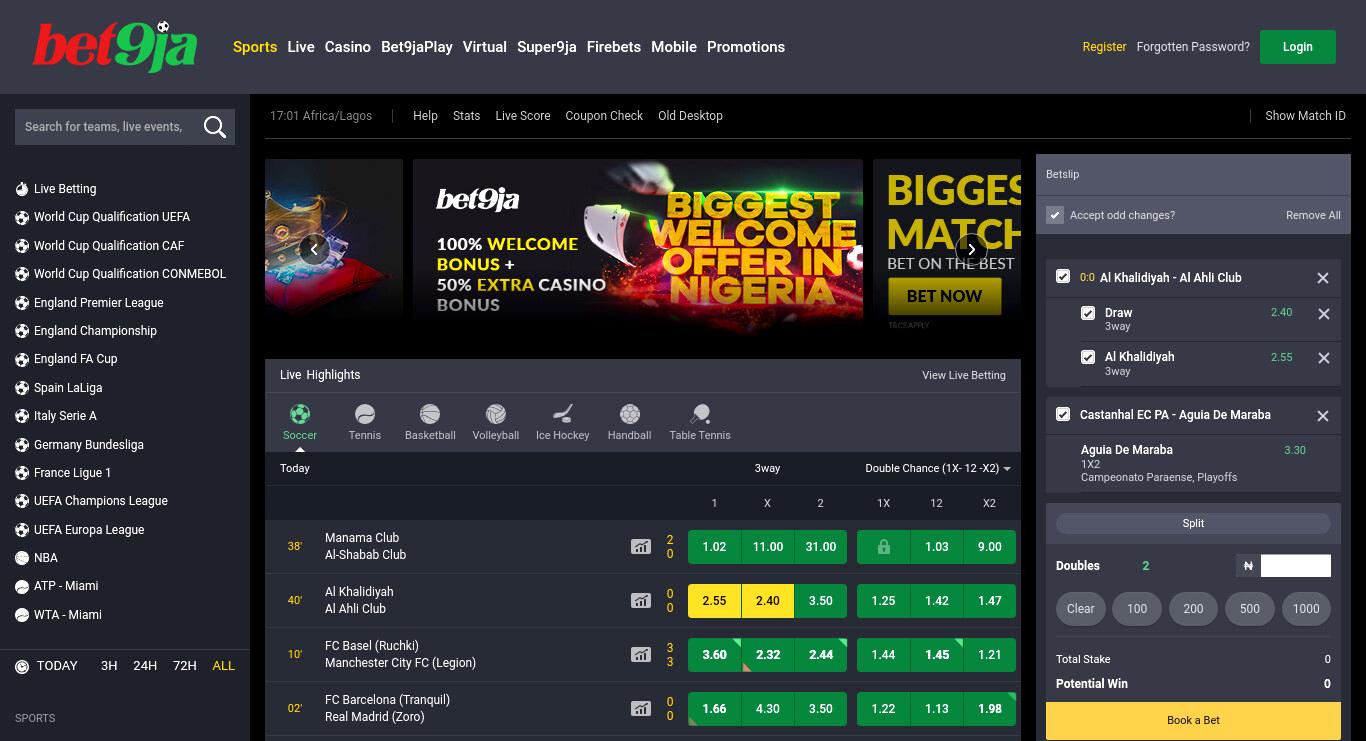1366x741 pixels.
Task: Open Live Betting in sidebar
Action: pos(65,189)
